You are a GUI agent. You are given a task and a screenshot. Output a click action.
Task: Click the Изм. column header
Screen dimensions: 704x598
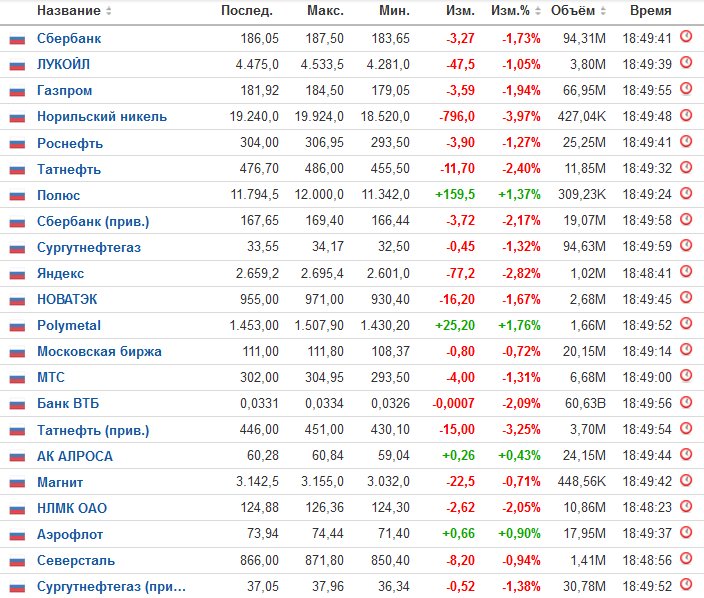point(461,10)
